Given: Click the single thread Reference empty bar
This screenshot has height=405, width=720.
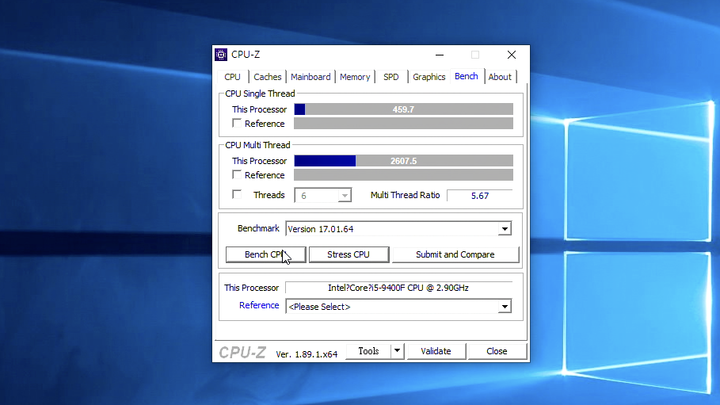Looking at the screenshot, I should [404, 124].
